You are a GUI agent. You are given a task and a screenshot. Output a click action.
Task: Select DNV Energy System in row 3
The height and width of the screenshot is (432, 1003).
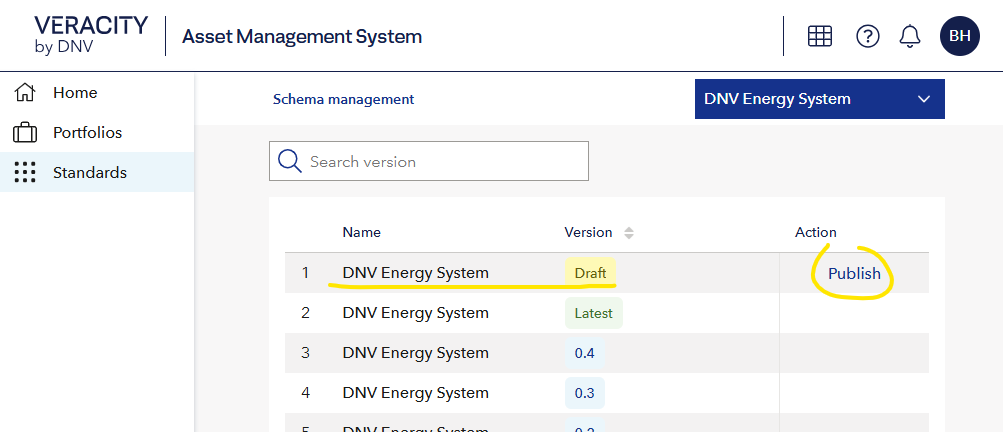416,353
